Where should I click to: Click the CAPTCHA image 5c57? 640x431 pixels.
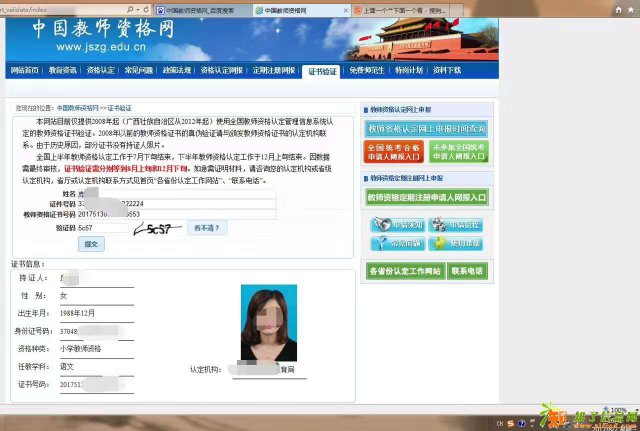(153, 227)
